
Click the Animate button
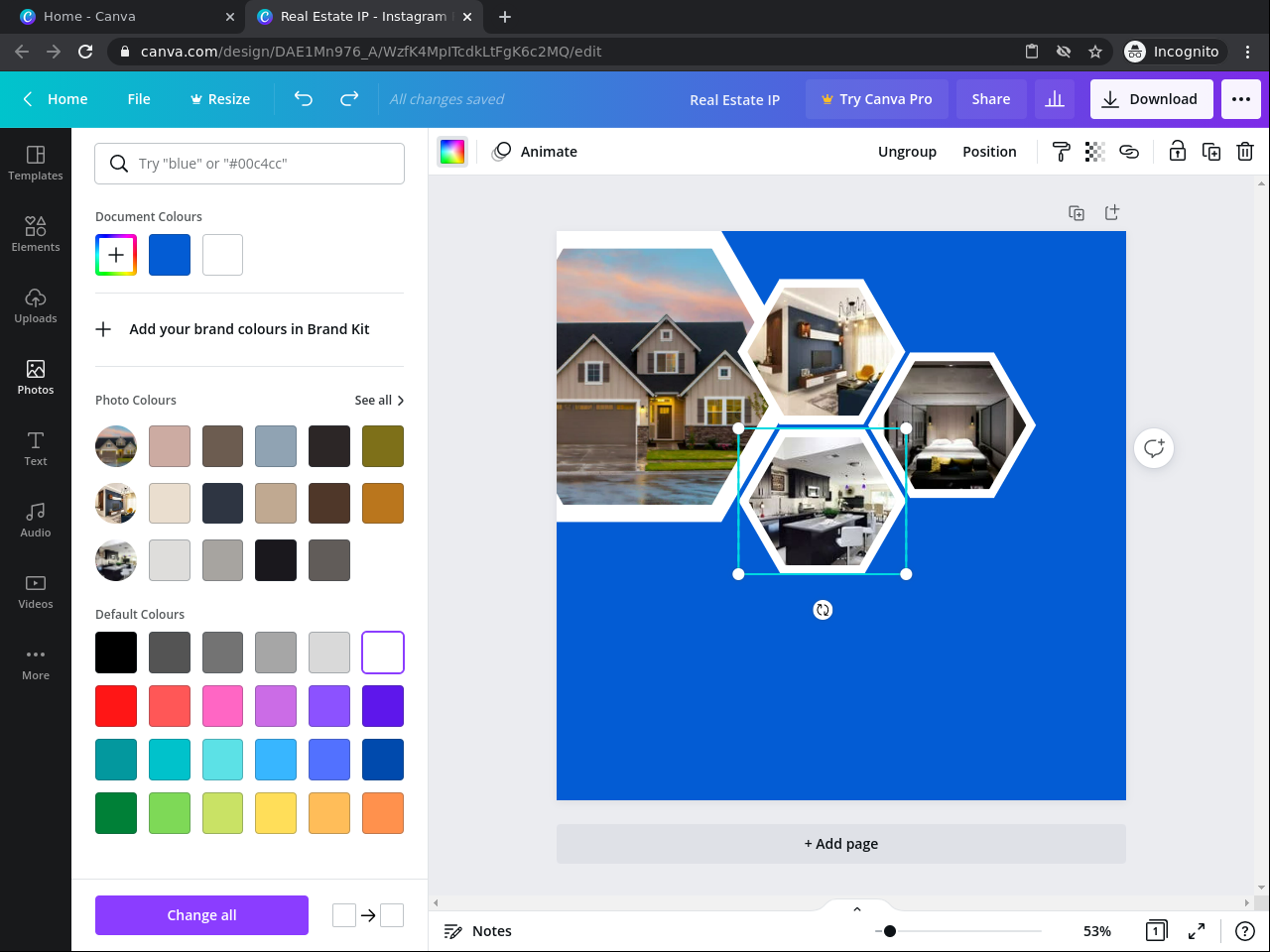(535, 152)
